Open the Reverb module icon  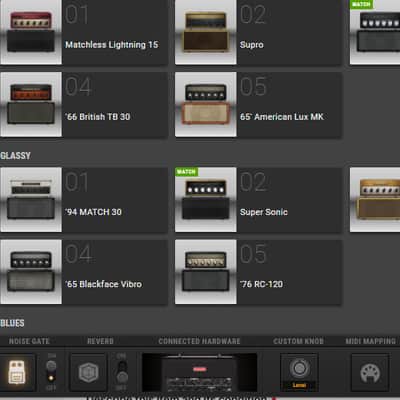click(x=88, y=372)
